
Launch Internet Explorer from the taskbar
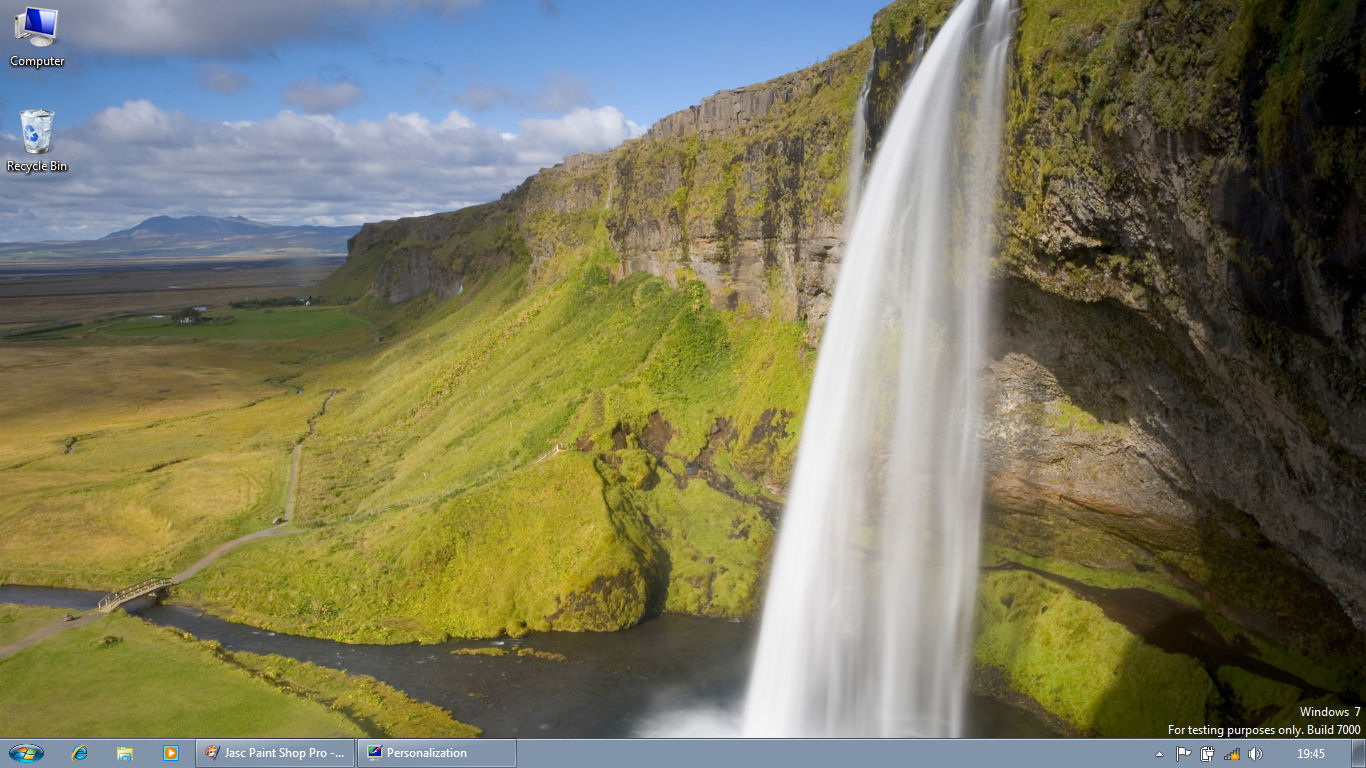[x=80, y=753]
